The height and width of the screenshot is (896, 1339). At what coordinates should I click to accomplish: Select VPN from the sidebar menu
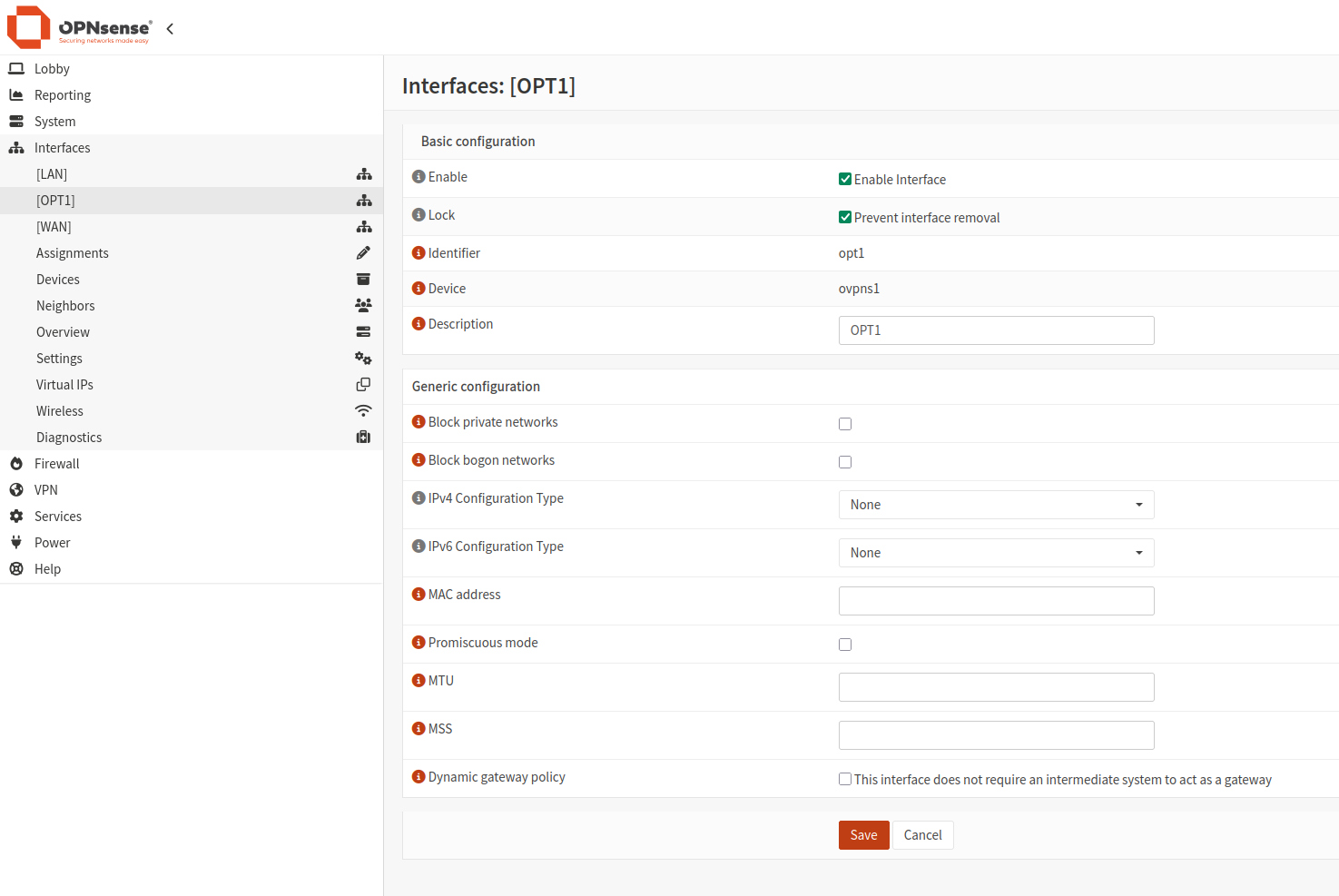(x=44, y=489)
